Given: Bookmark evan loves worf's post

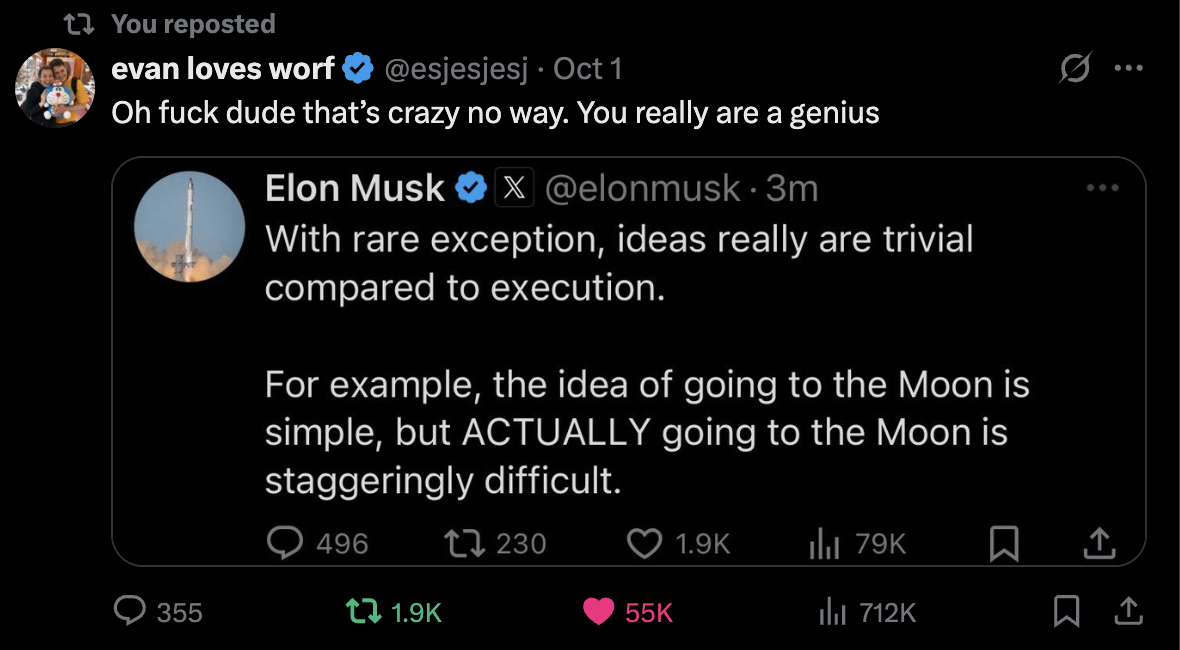Looking at the screenshot, I should (x=1066, y=611).
